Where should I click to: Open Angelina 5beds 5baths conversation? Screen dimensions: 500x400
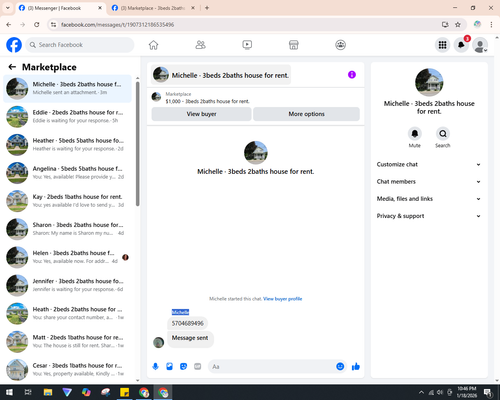pyautogui.click(x=68, y=173)
